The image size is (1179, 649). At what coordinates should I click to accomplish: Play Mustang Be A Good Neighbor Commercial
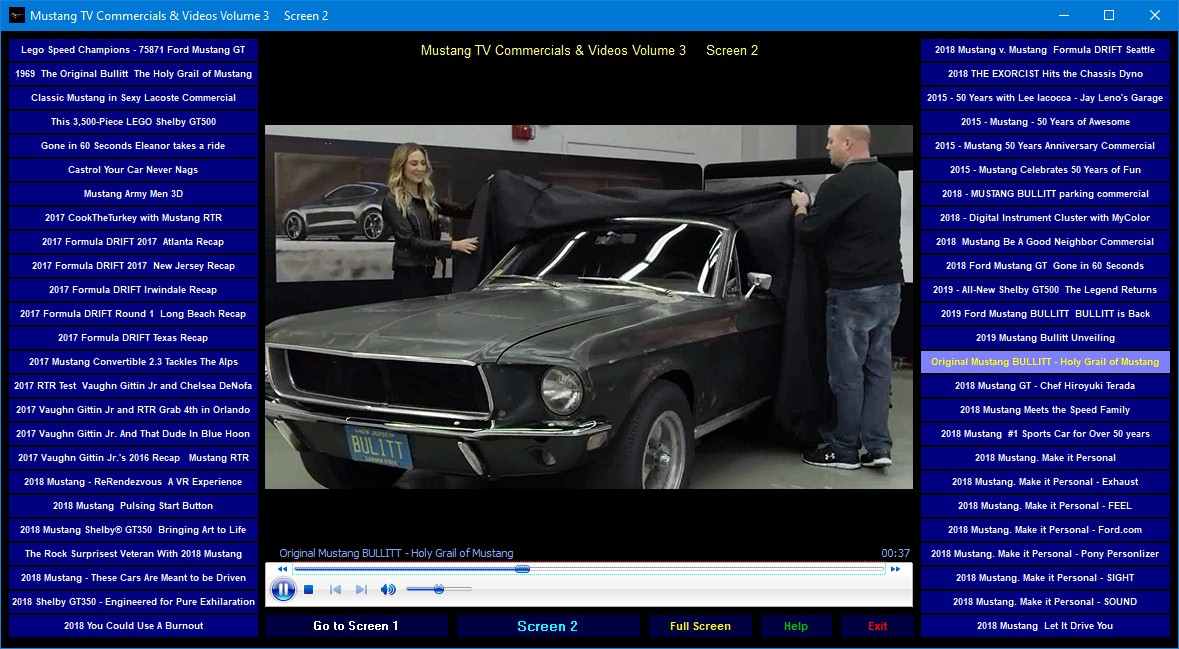[x=1045, y=242]
